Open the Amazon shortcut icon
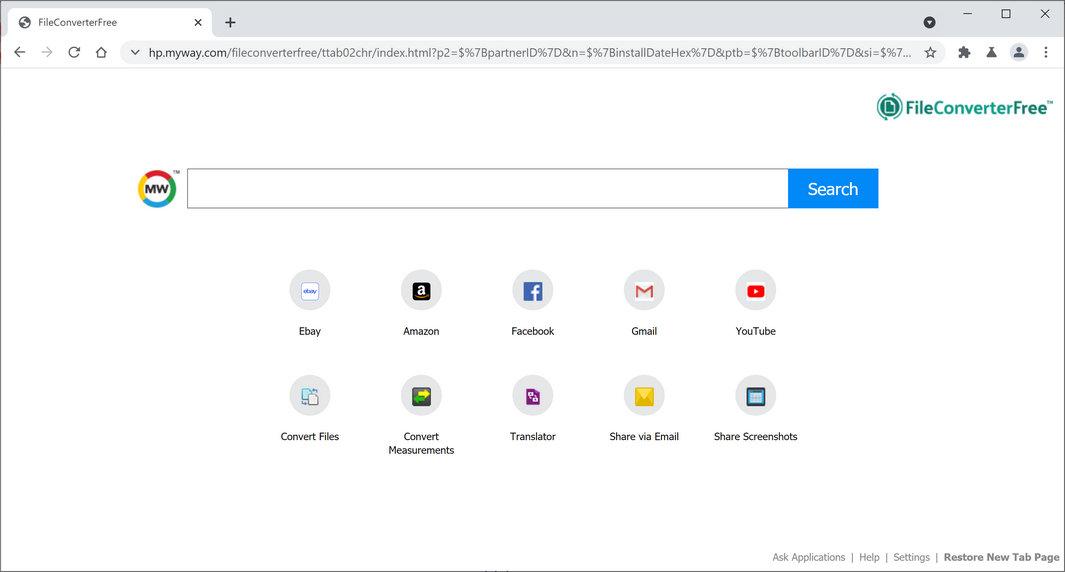This screenshot has width=1065, height=572. click(421, 291)
